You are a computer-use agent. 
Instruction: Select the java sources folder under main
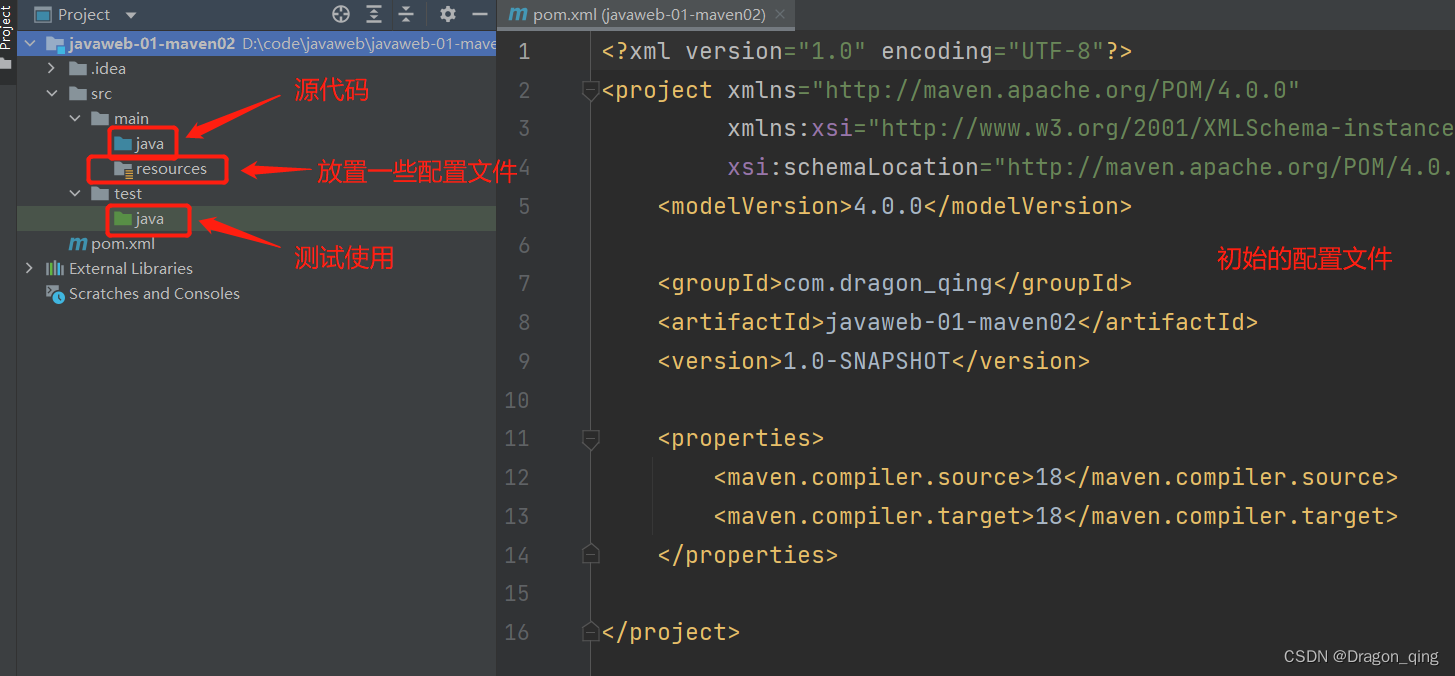[150, 144]
